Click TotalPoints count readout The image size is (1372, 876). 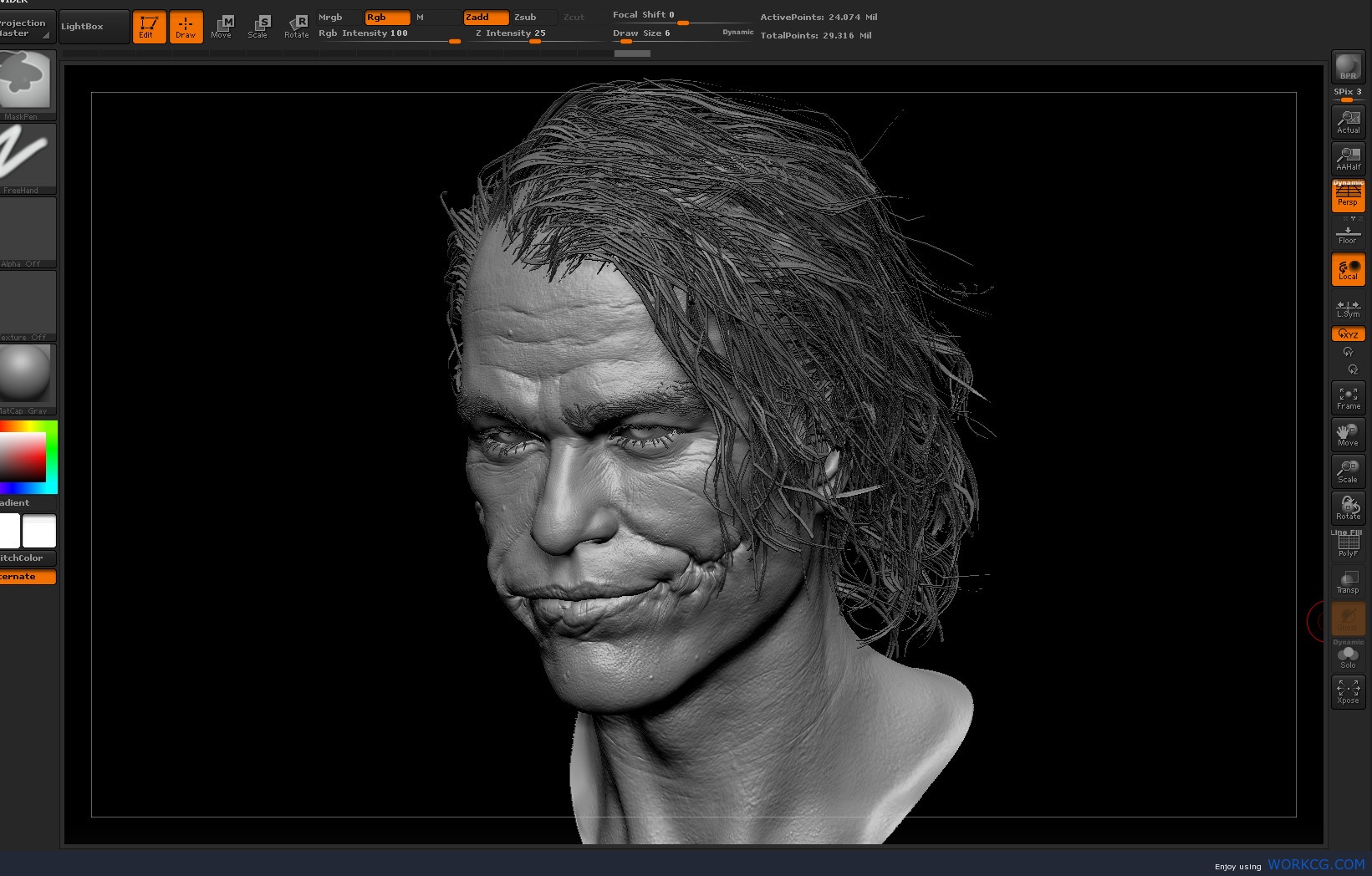coord(816,35)
